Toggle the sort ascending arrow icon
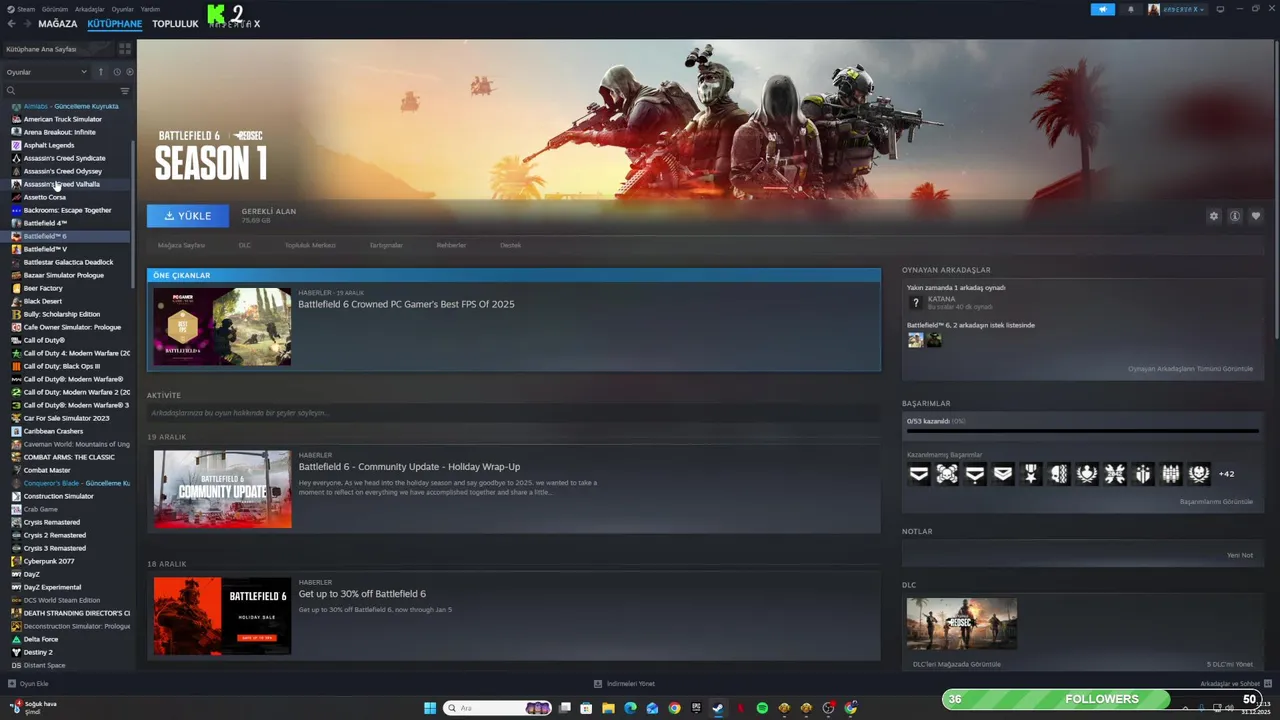 [100, 72]
